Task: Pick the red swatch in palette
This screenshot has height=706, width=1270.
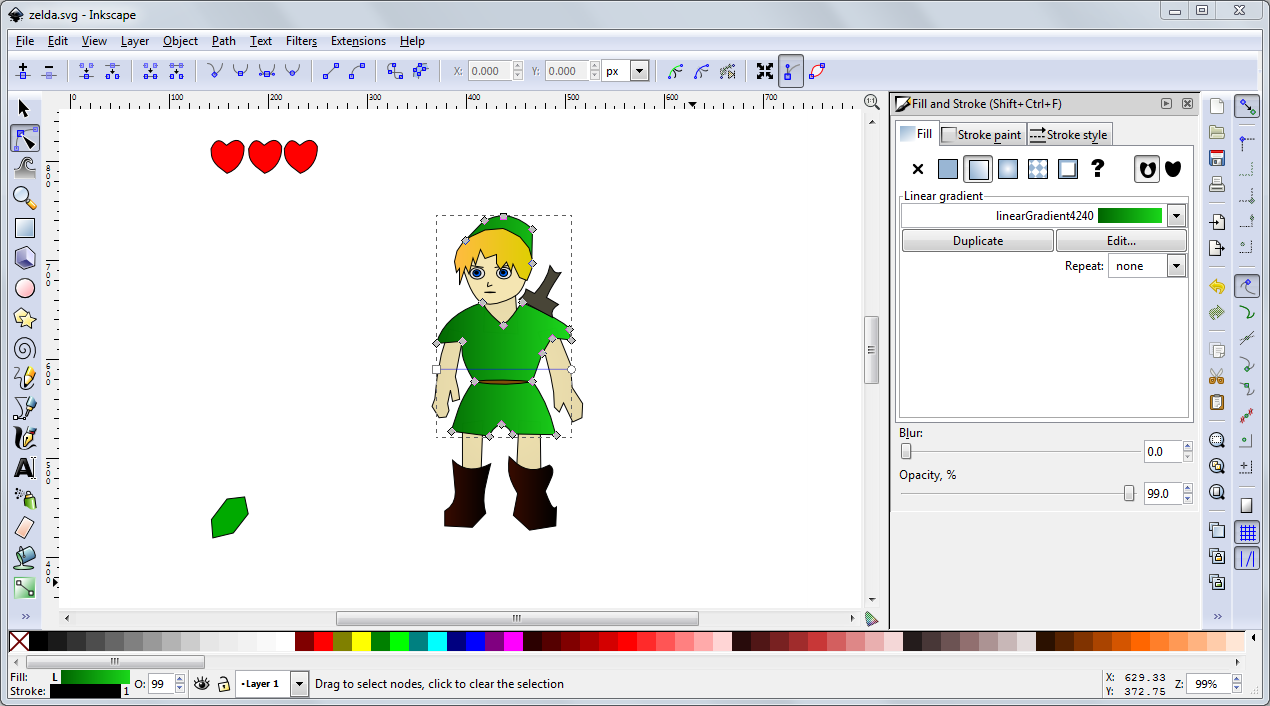Action: pyautogui.click(x=323, y=641)
